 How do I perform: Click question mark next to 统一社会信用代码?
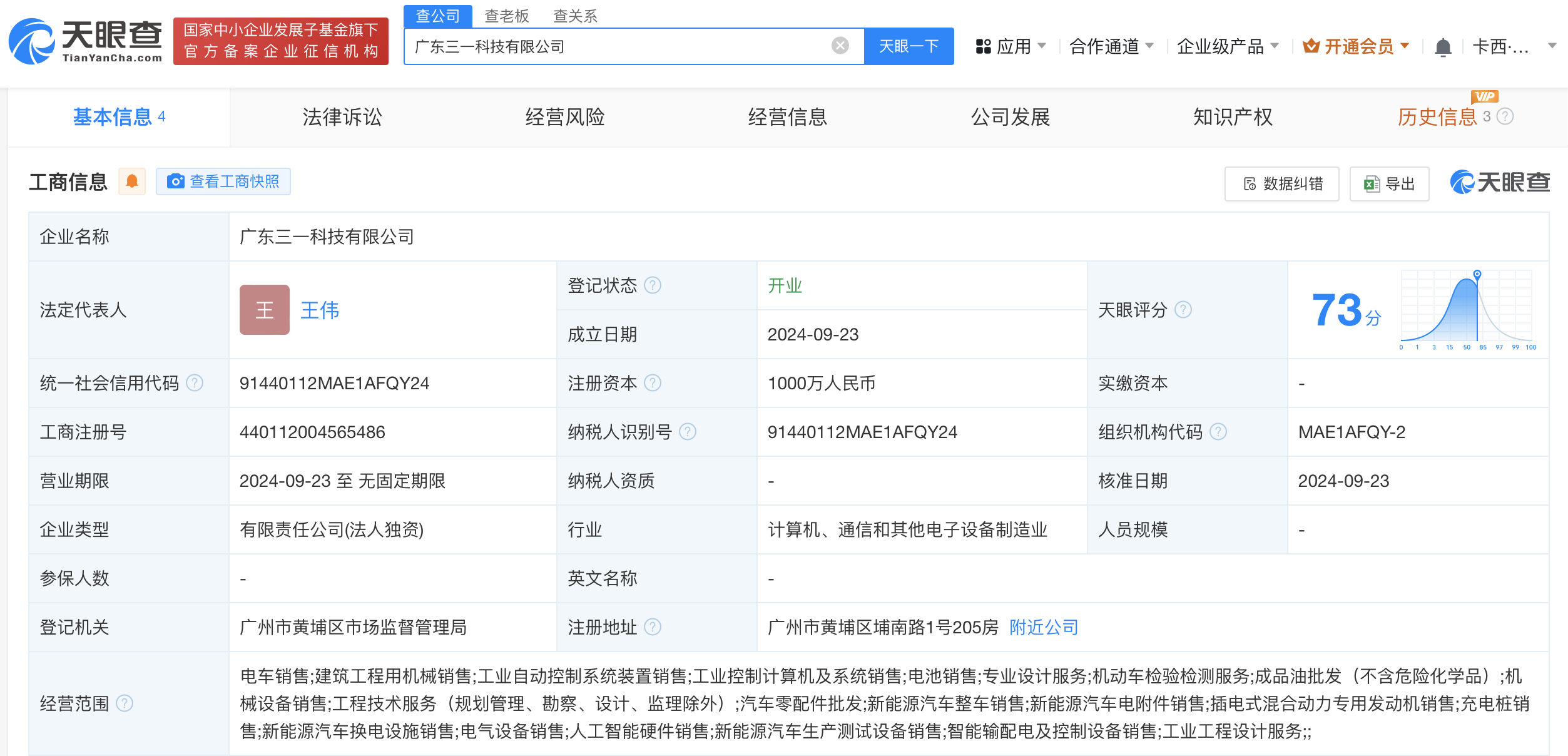[x=195, y=383]
